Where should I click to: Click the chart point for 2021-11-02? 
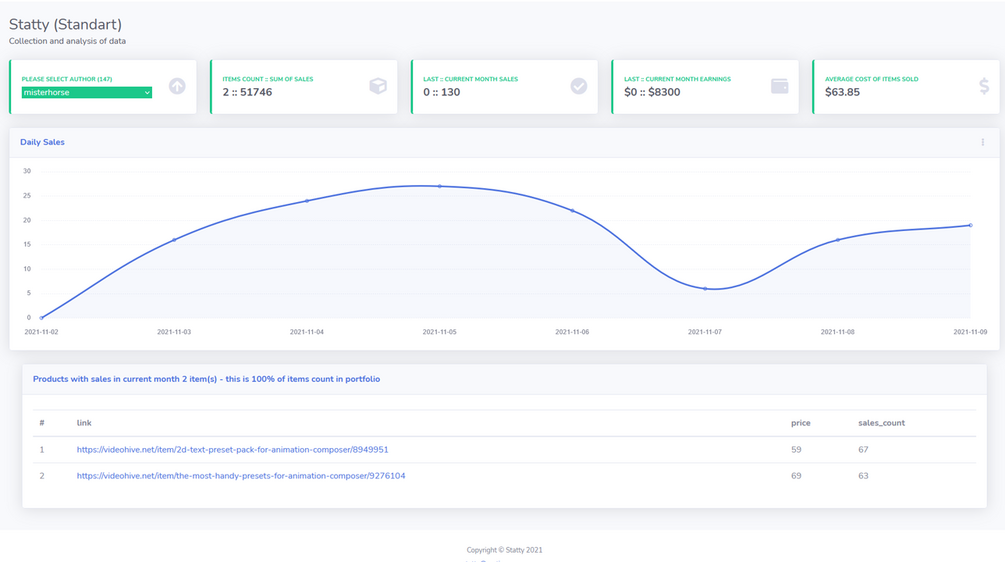pos(42,317)
